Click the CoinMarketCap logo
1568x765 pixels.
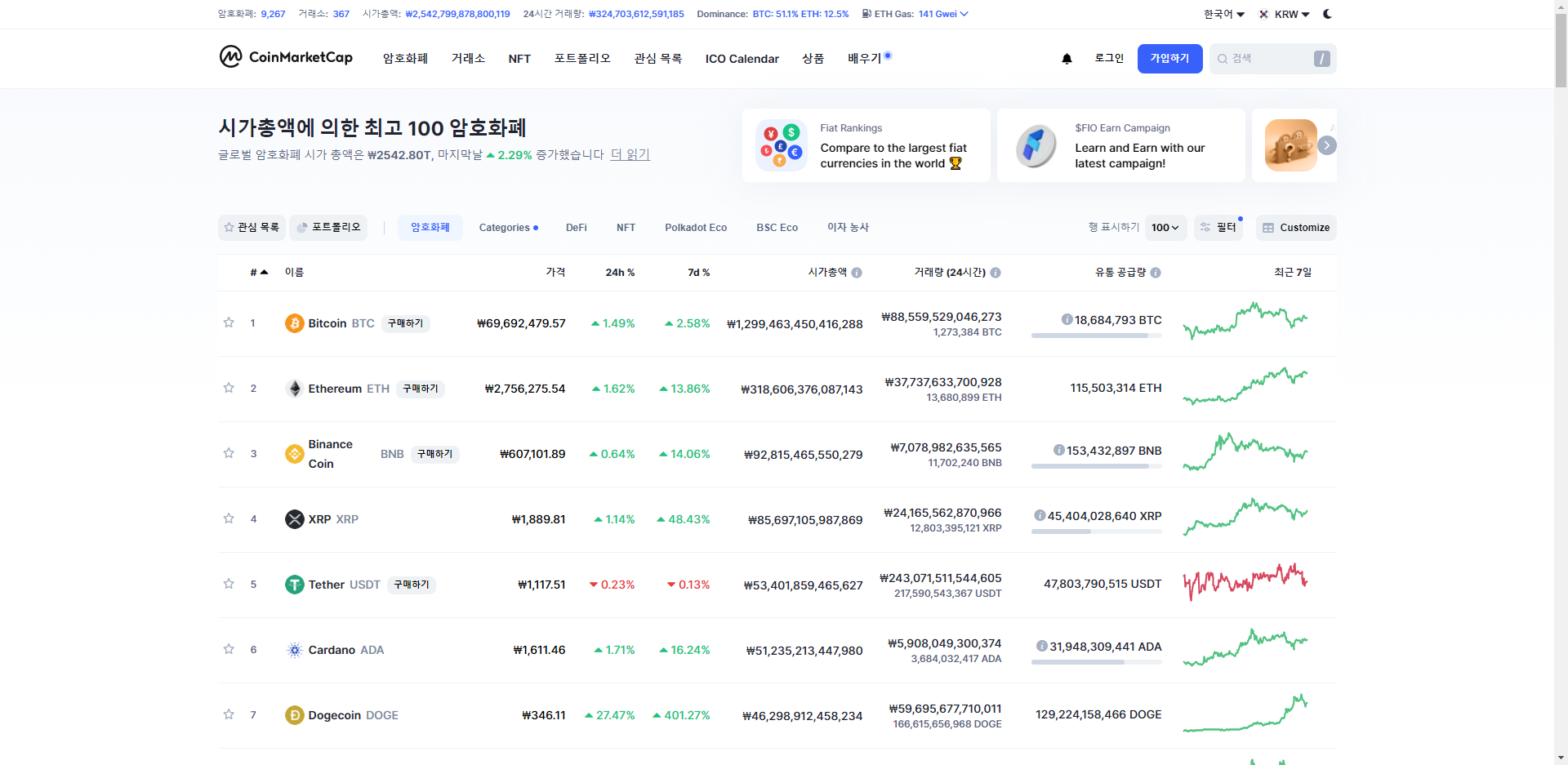coord(286,57)
